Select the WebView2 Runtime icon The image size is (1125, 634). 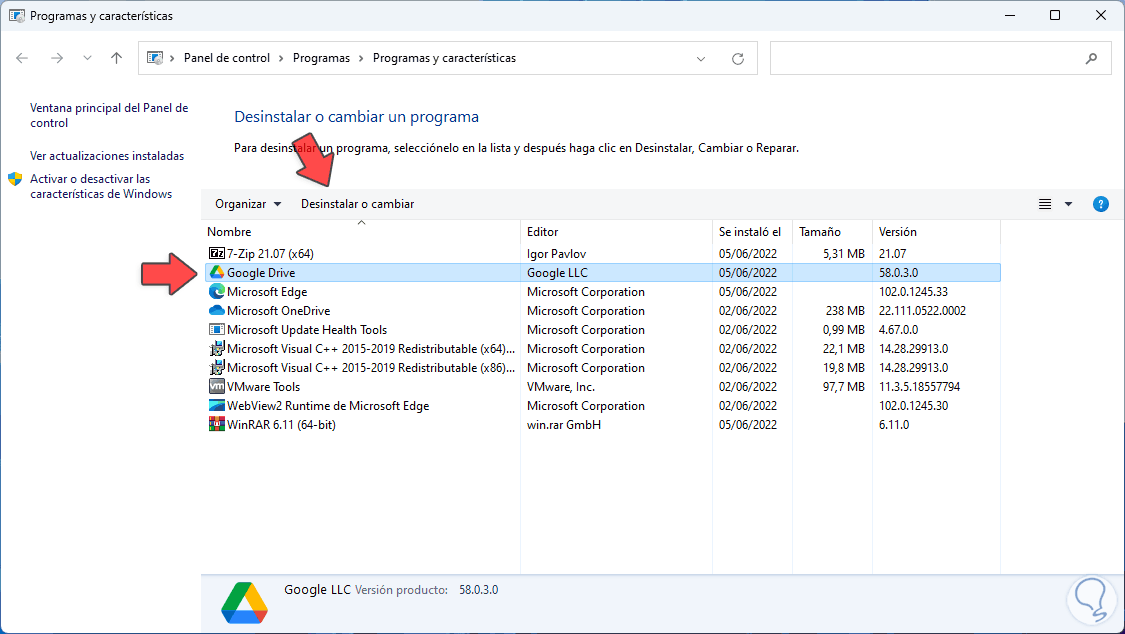pos(217,405)
